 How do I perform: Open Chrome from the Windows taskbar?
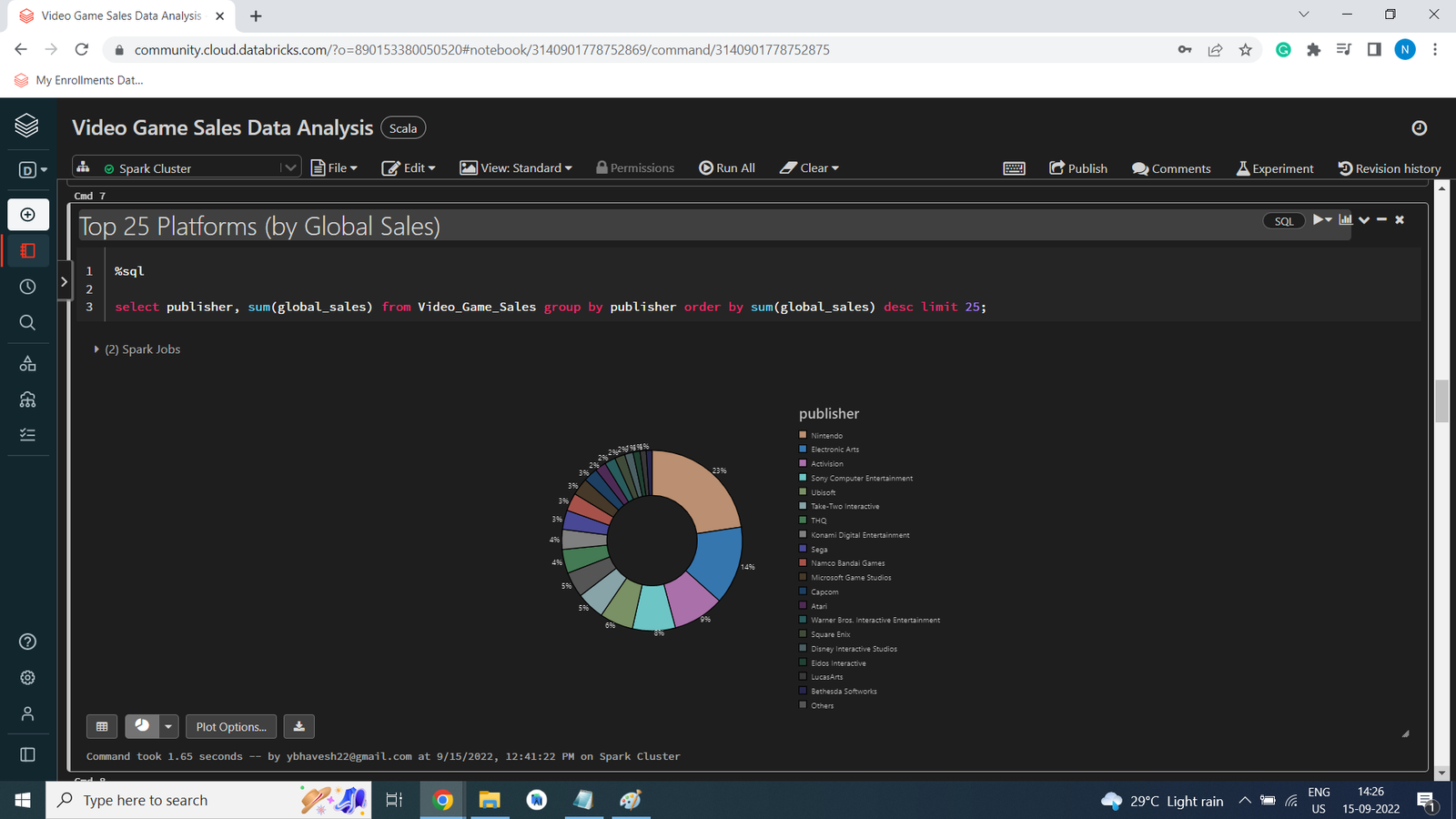tap(442, 800)
